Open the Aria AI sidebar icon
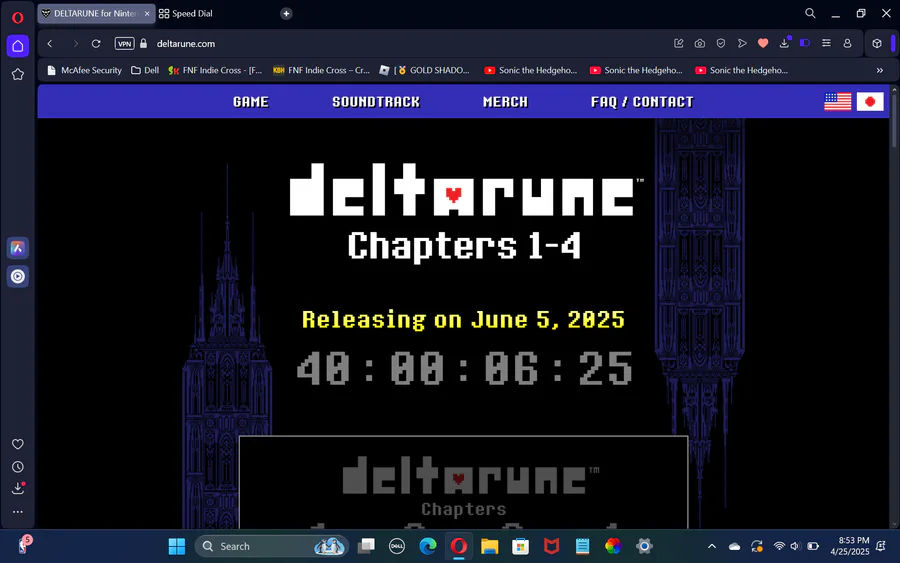Screen dimensions: 900x563 tap(18, 249)
